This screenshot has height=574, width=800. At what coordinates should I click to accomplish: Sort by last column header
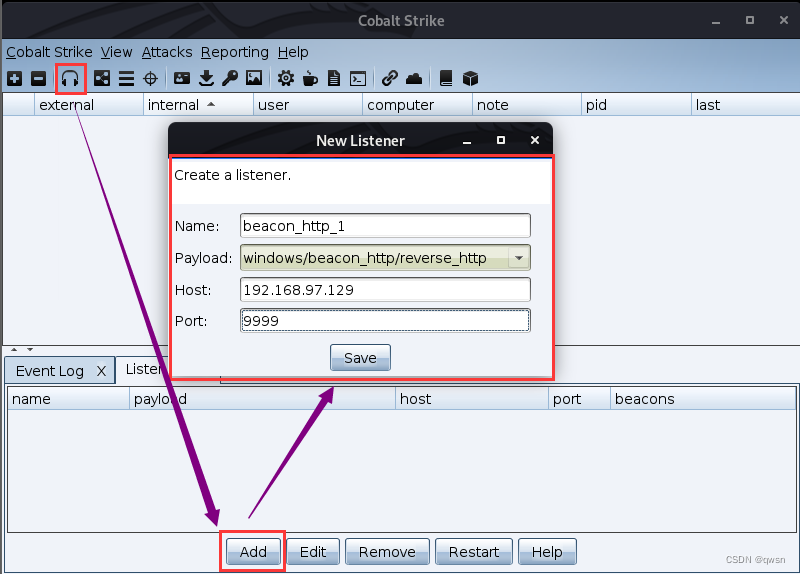(x=745, y=105)
